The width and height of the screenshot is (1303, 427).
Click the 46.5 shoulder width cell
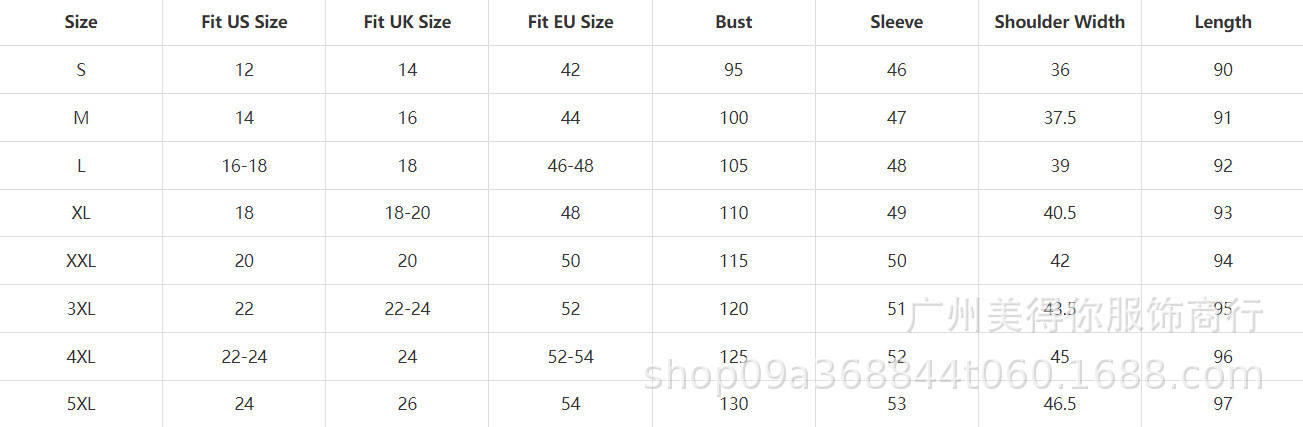coord(1059,404)
